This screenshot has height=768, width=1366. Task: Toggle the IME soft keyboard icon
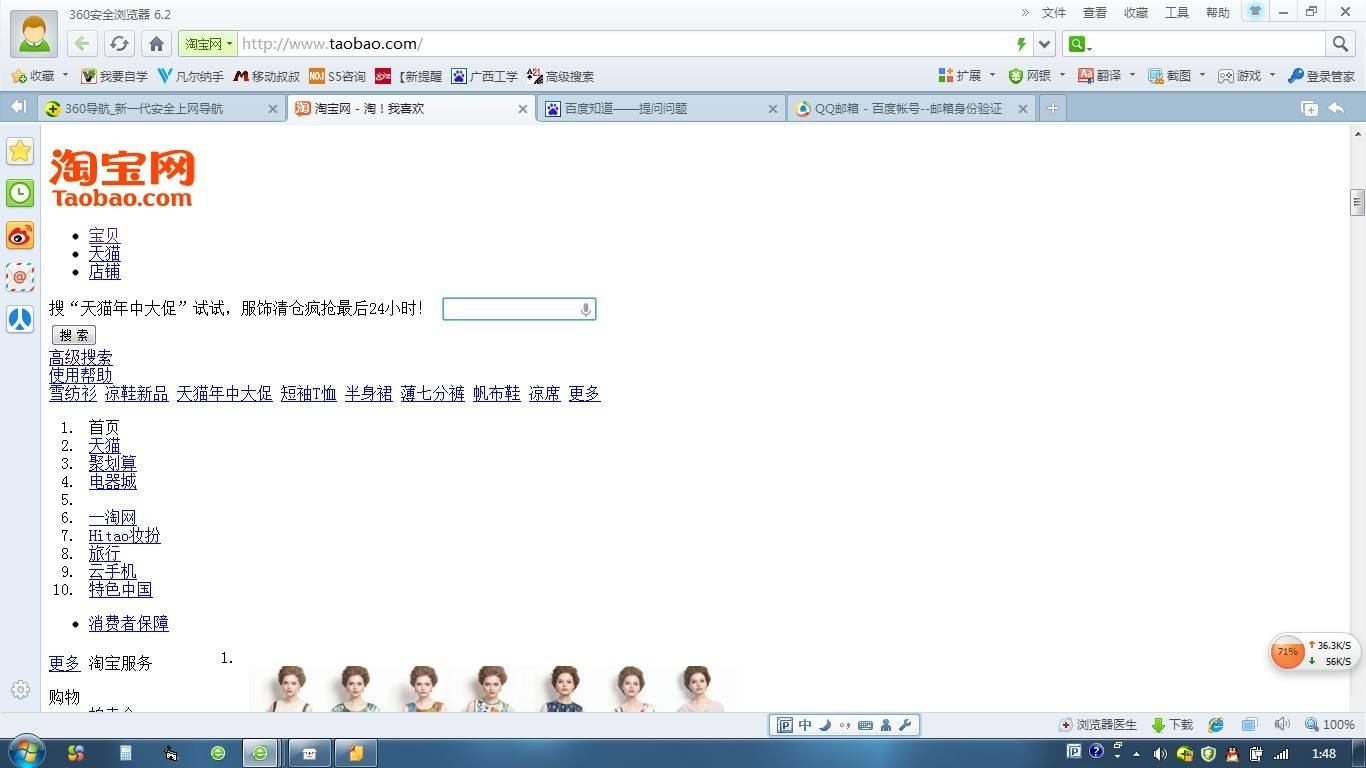coord(865,725)
